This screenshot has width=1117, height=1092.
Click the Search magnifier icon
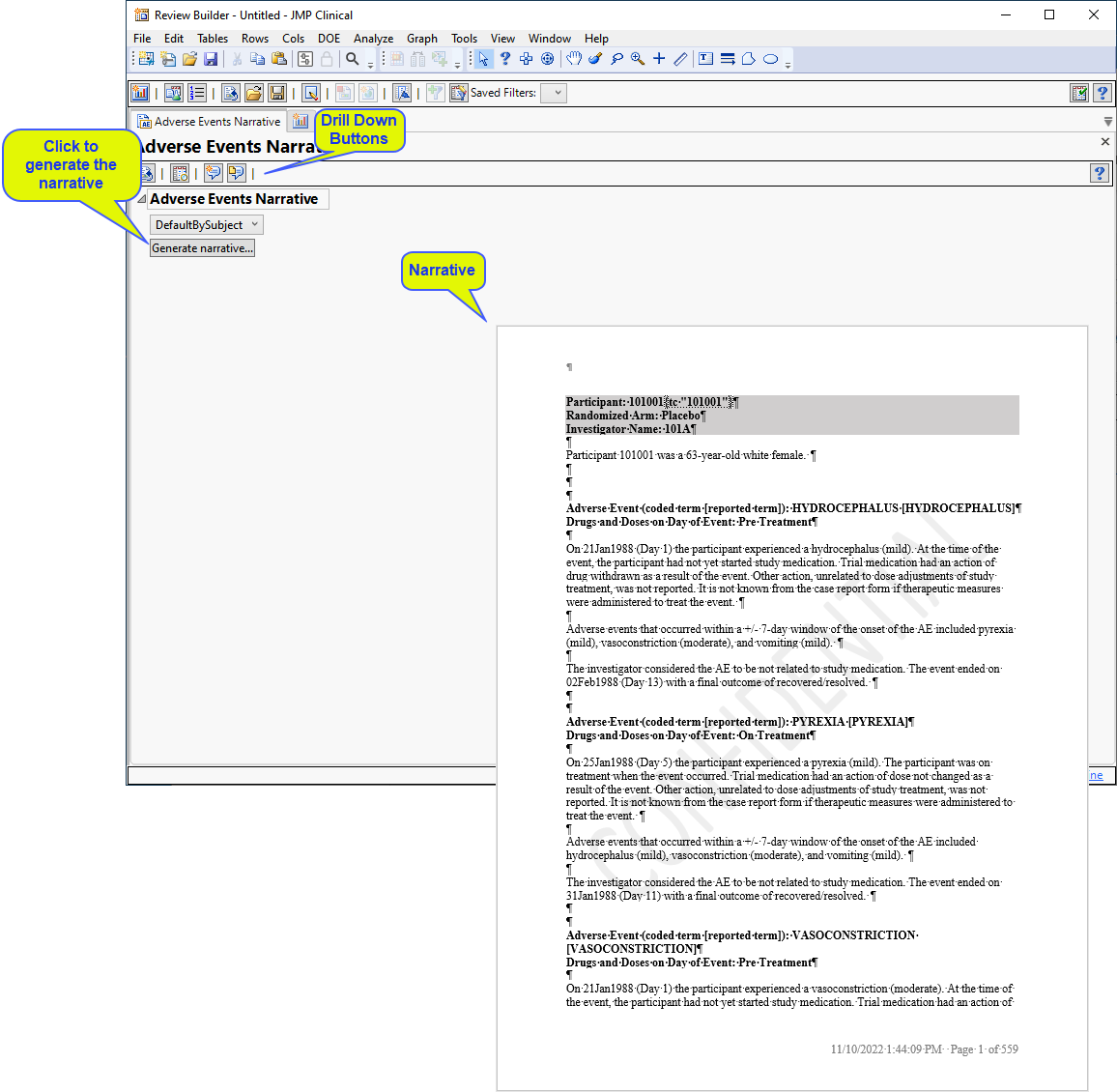352,59
